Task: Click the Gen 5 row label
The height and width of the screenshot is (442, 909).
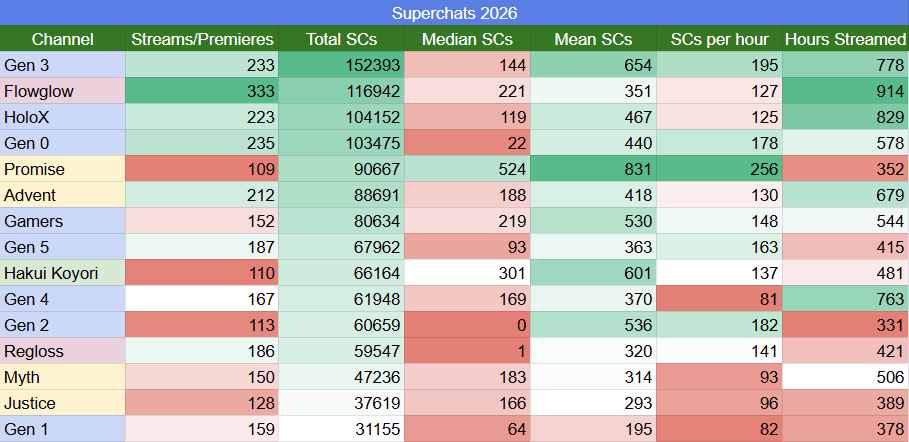Action: (63, 247)
